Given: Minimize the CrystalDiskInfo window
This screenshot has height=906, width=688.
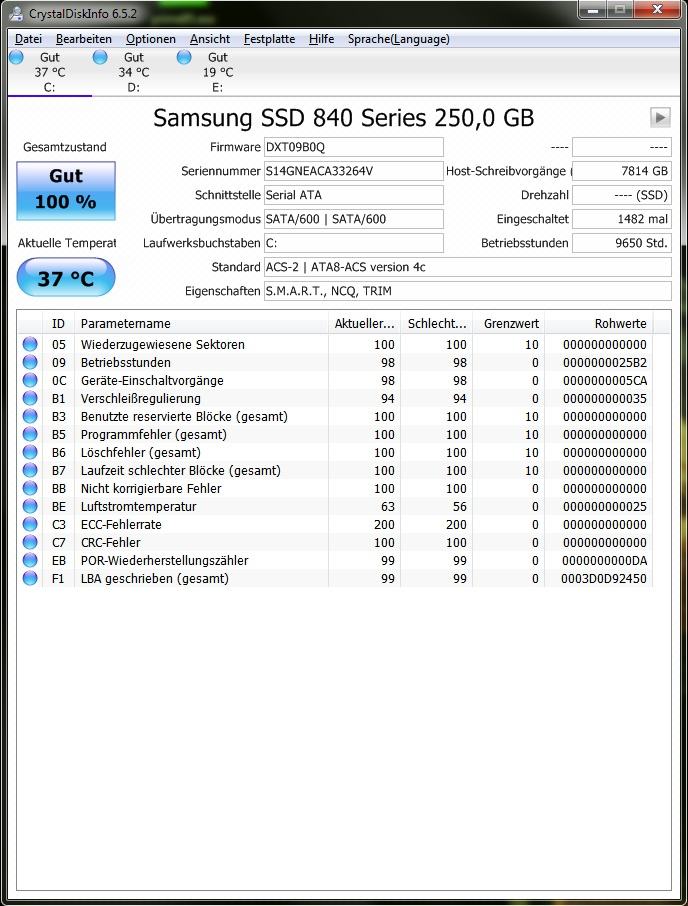Looking at the screenshot, I should 594,10.
